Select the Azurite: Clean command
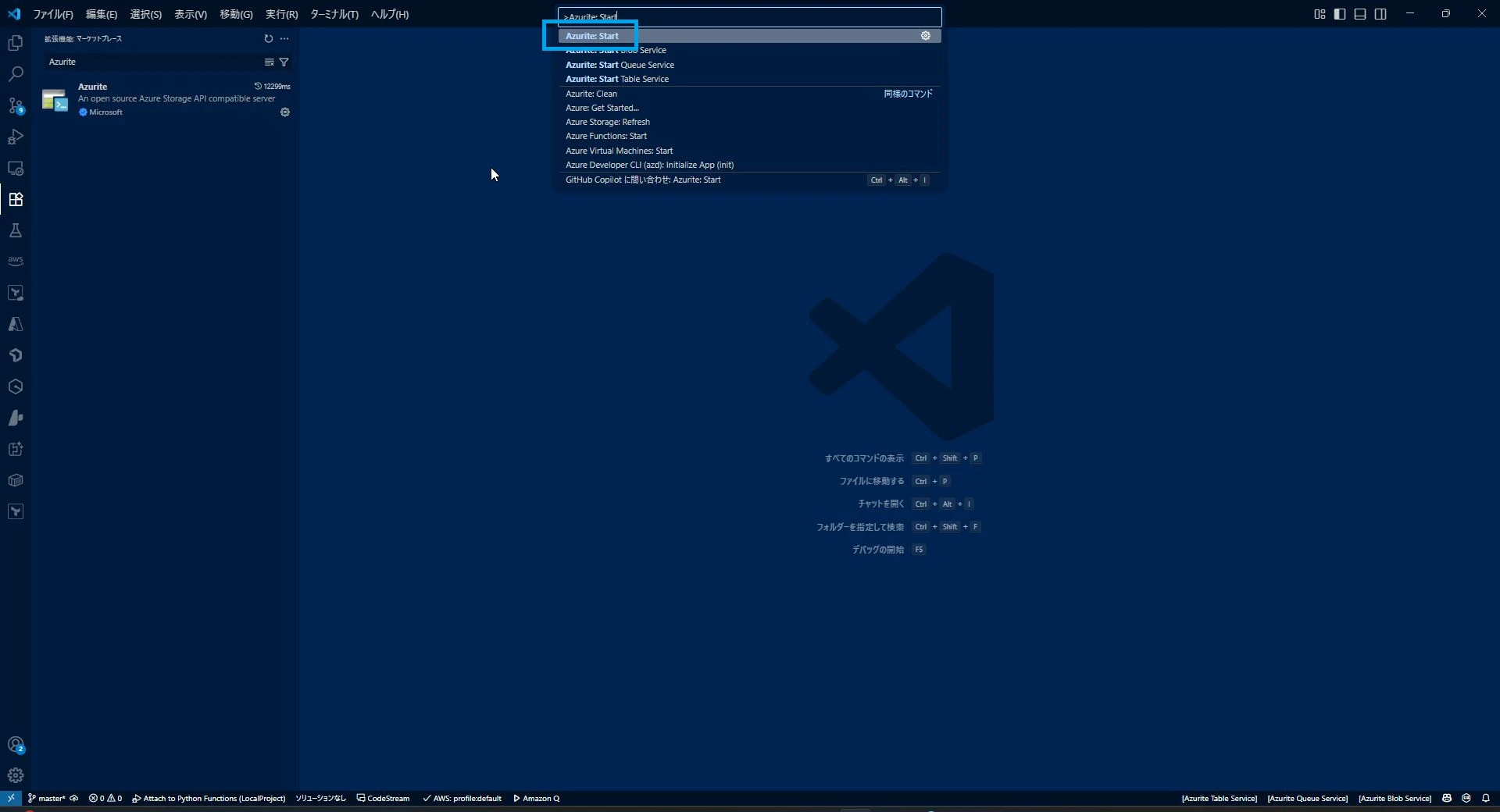Image resolution: width=1500 pixels, height=812 pixels. (x=749, y=94)
